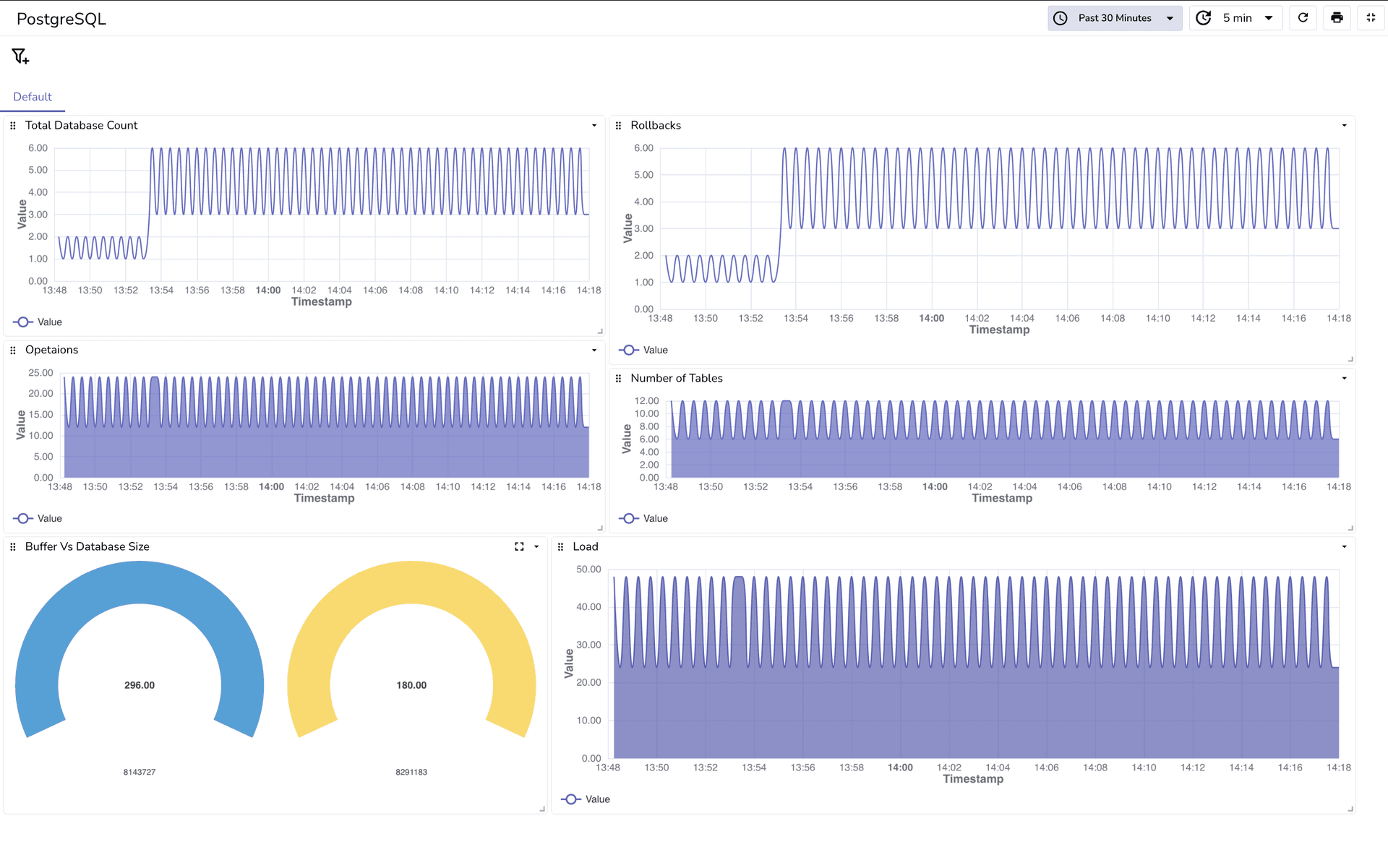The width and height of the screenshot is (1388, 868).
Task: Click the auto-refresh clock icon
Action: [x=1204, y=18]
